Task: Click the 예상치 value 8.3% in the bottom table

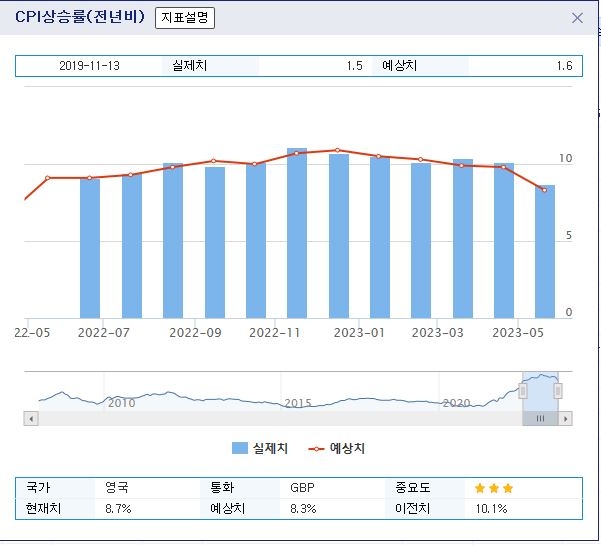Action: click(303, 509)
